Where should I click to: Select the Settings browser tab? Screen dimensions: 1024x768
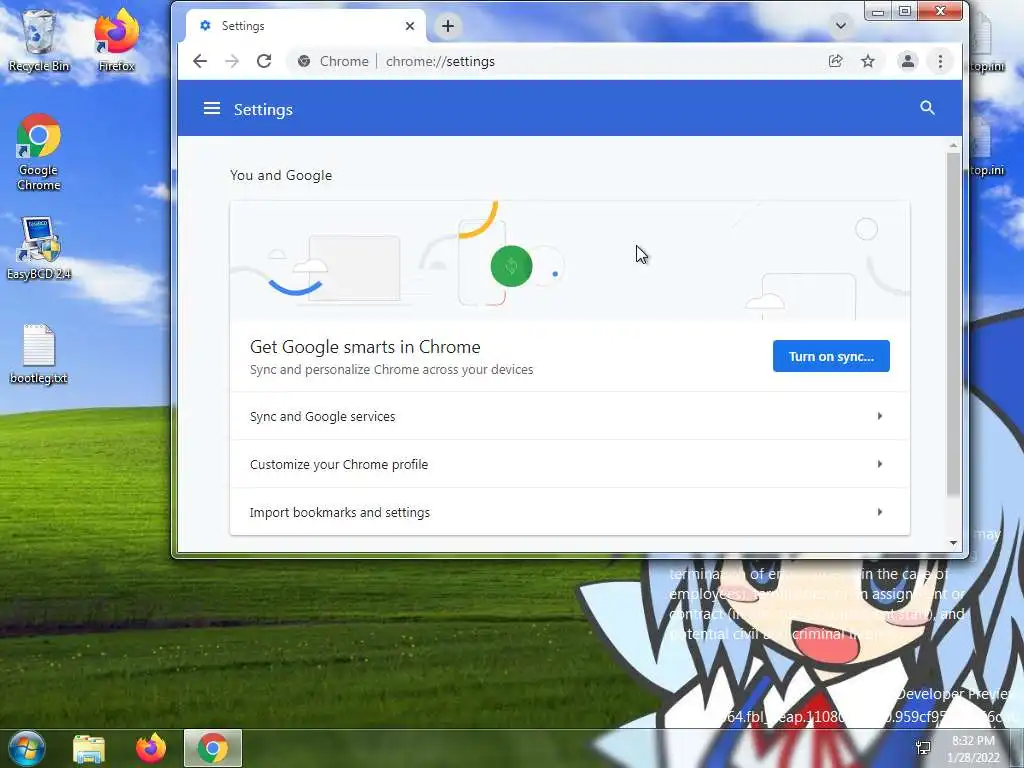tap(306, 26)
